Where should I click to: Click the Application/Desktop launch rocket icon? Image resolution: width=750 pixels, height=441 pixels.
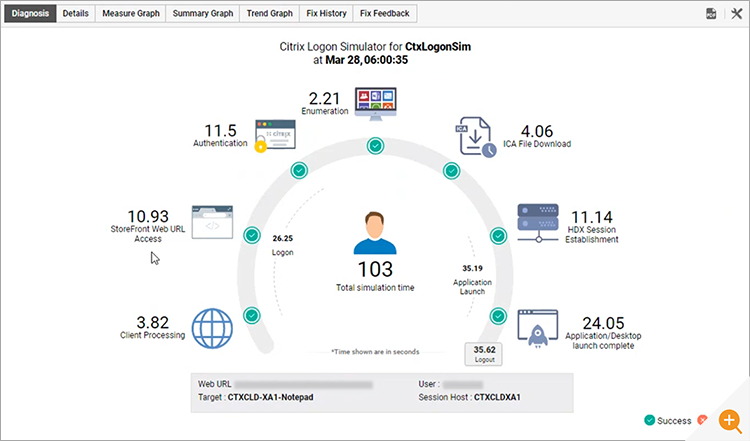click(x=538, y=328)
